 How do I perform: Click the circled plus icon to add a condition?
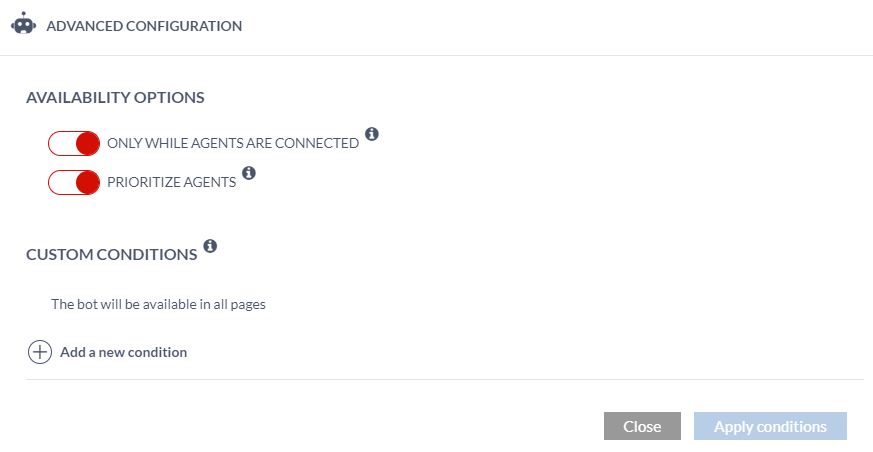(39, 352)
